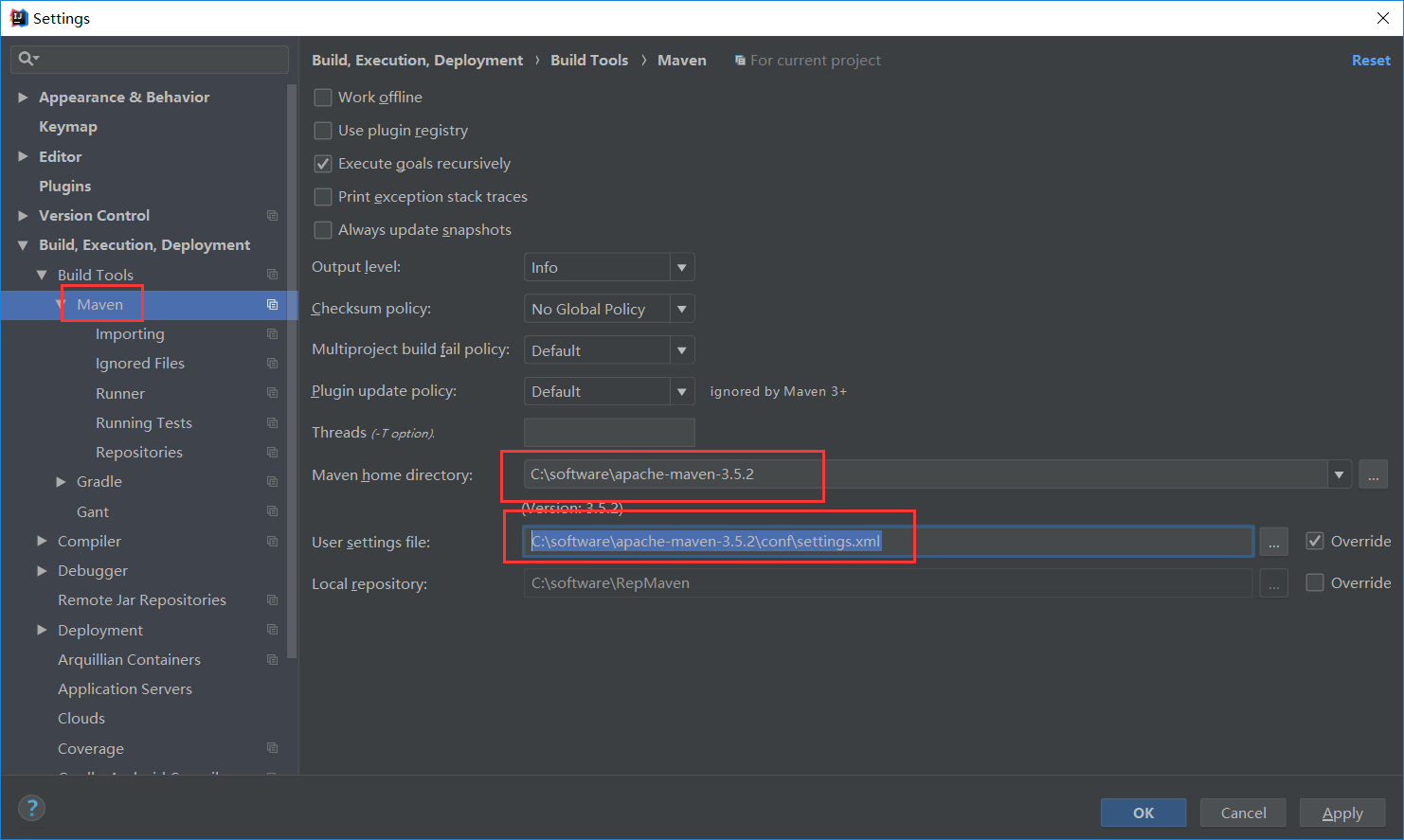
Task: Click the IntelliJ logo in title bar
Action: (x=18, y=18)
